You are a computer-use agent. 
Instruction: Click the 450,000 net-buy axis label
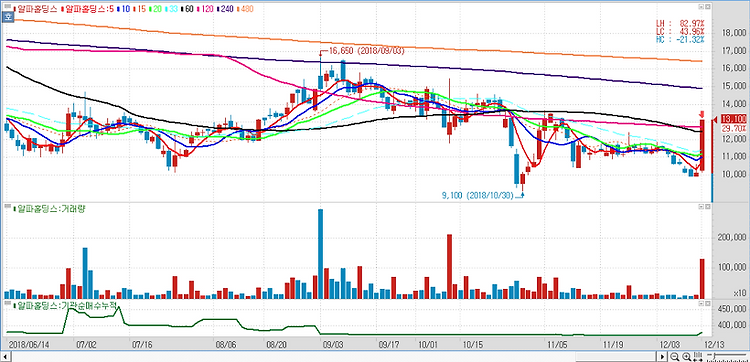(x=731, y=309)
